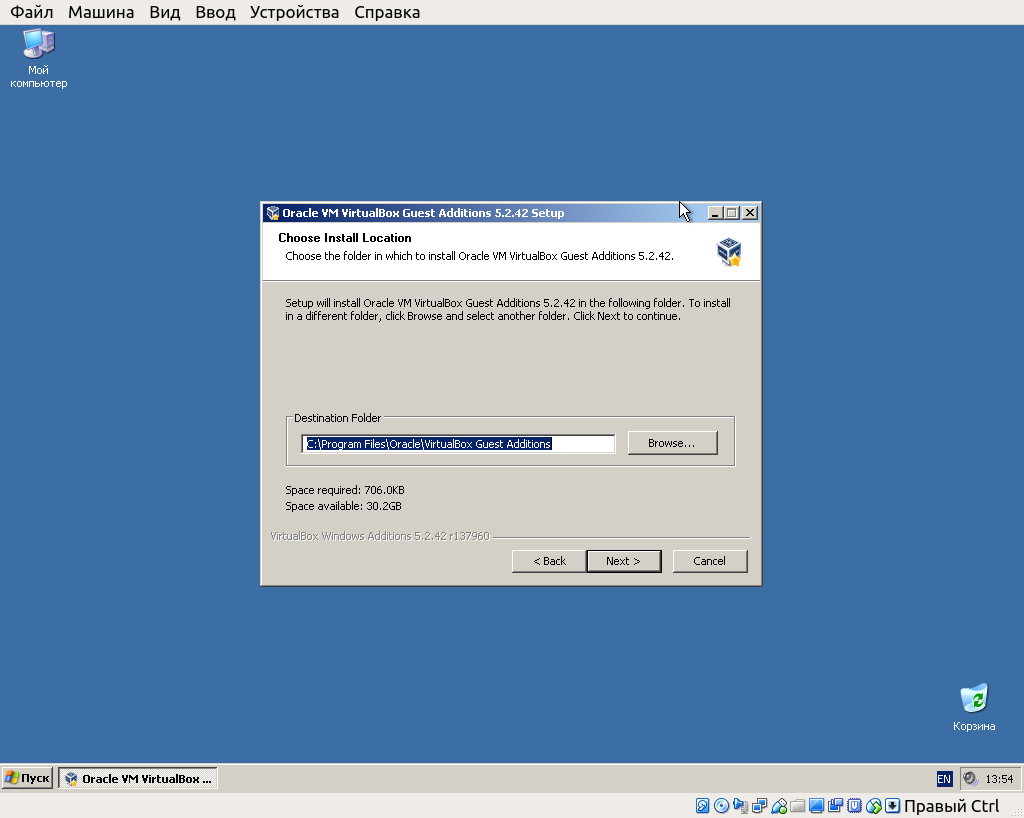
Task: Click the tray icon beside the clock
Action: point(970,778)
